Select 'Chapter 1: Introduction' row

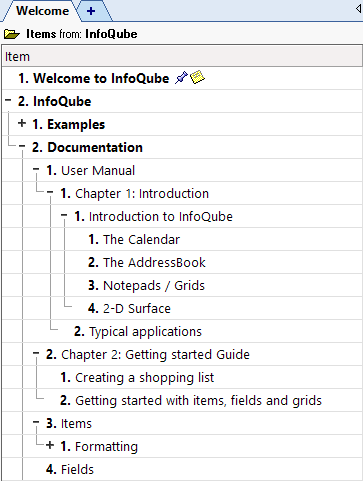click(x=182, y=193)
